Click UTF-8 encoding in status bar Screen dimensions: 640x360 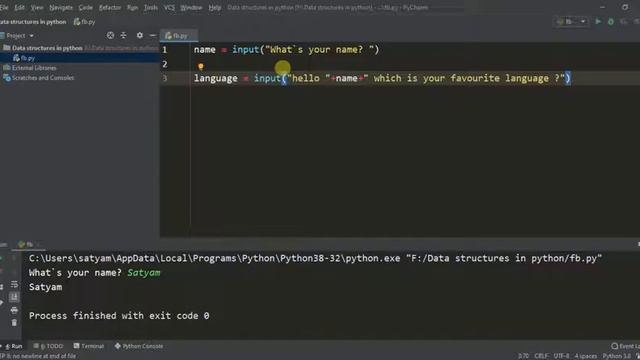[562, 356]
